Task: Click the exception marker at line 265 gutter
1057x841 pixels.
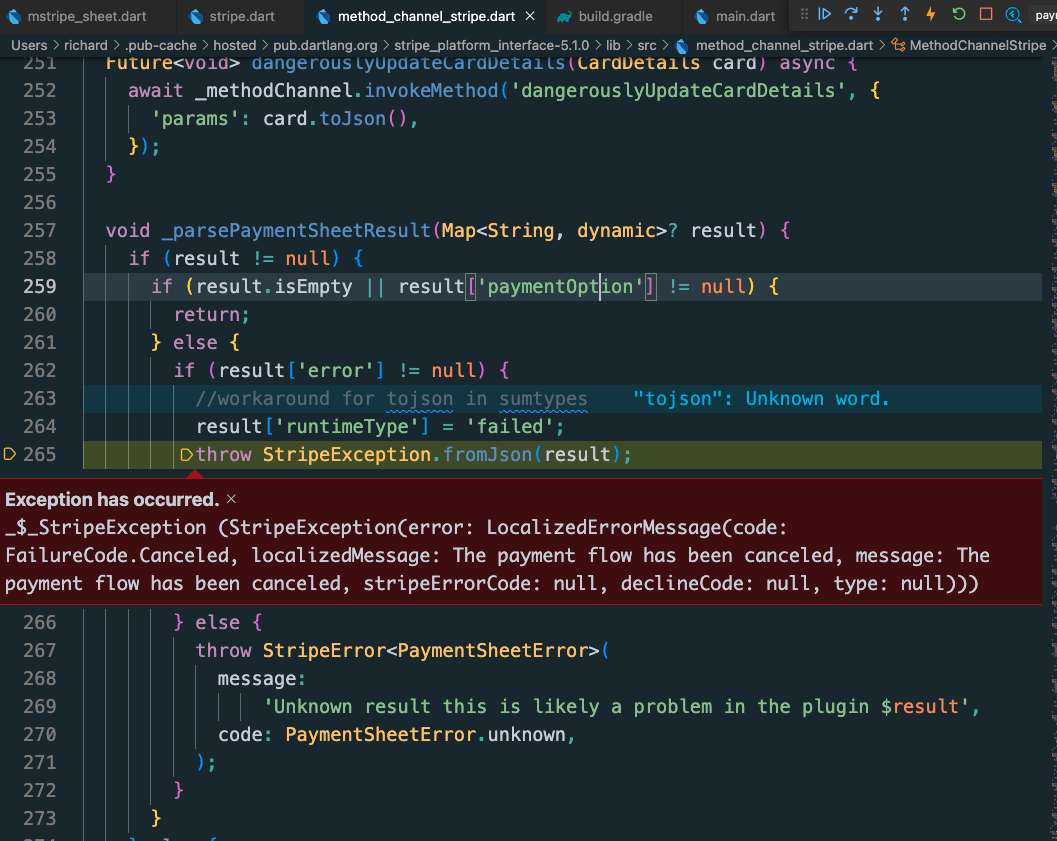Action: click(x=9, y=454)
